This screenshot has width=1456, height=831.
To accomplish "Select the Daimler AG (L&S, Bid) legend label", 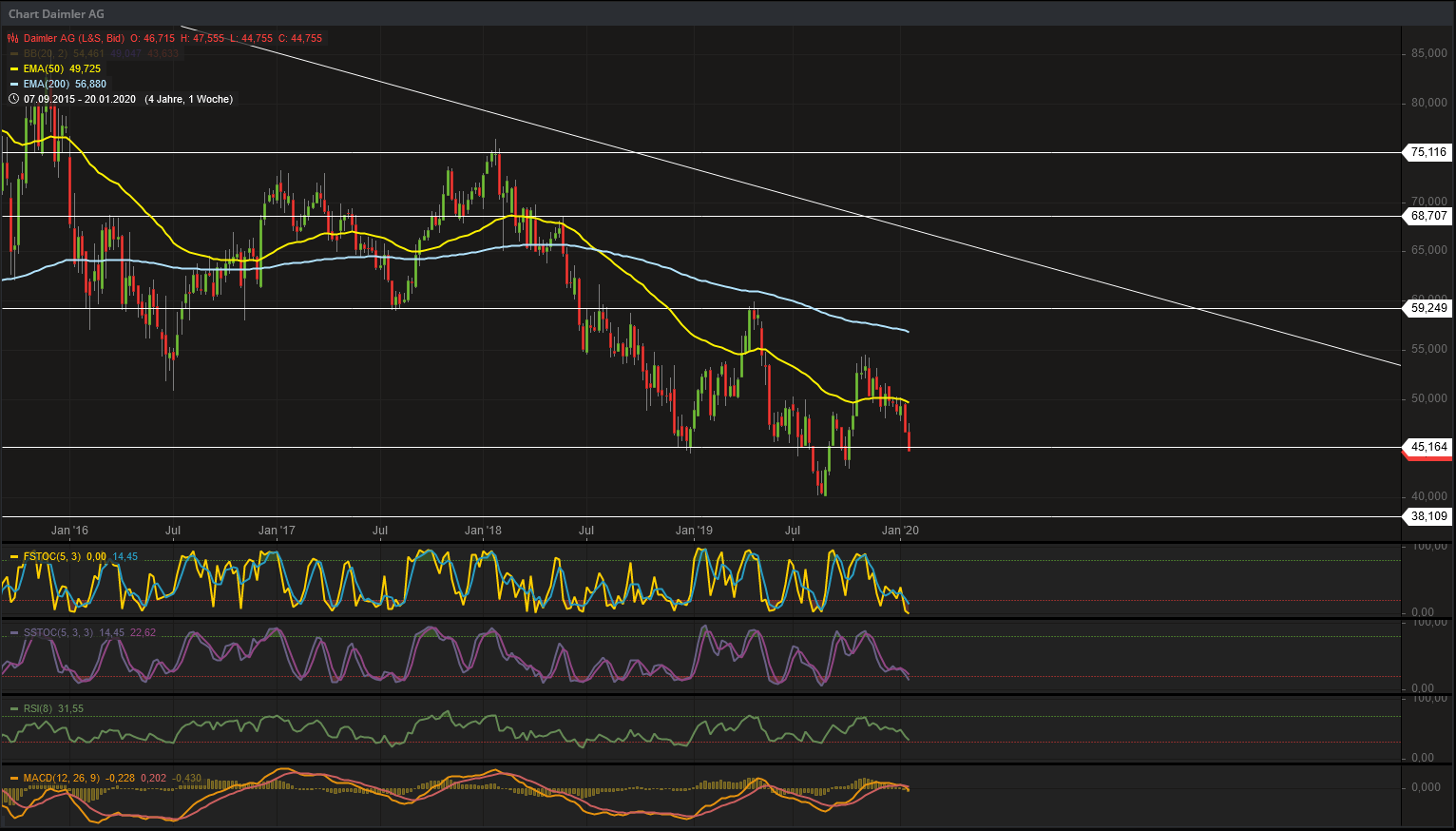I will (74, 38).
